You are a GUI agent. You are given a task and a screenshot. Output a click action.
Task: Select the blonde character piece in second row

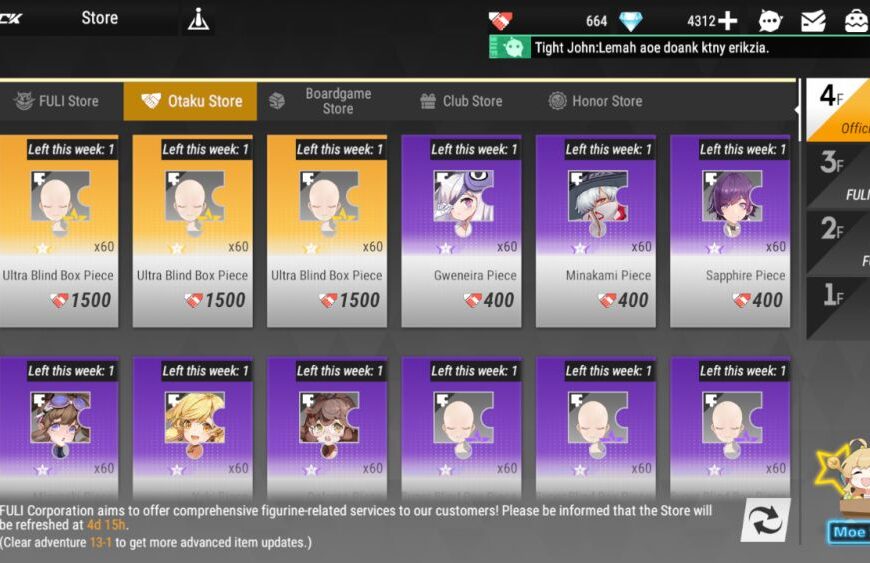coord(193,427)
